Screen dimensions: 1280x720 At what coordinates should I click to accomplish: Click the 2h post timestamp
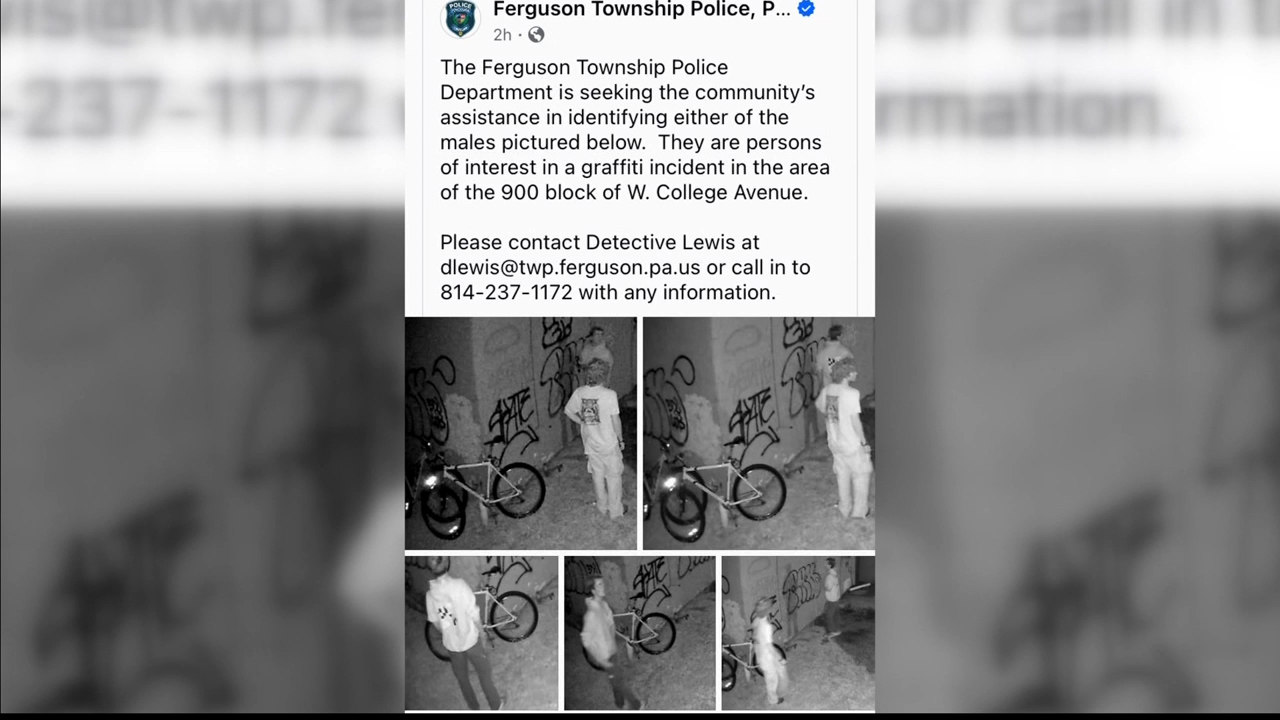(502, 35)
